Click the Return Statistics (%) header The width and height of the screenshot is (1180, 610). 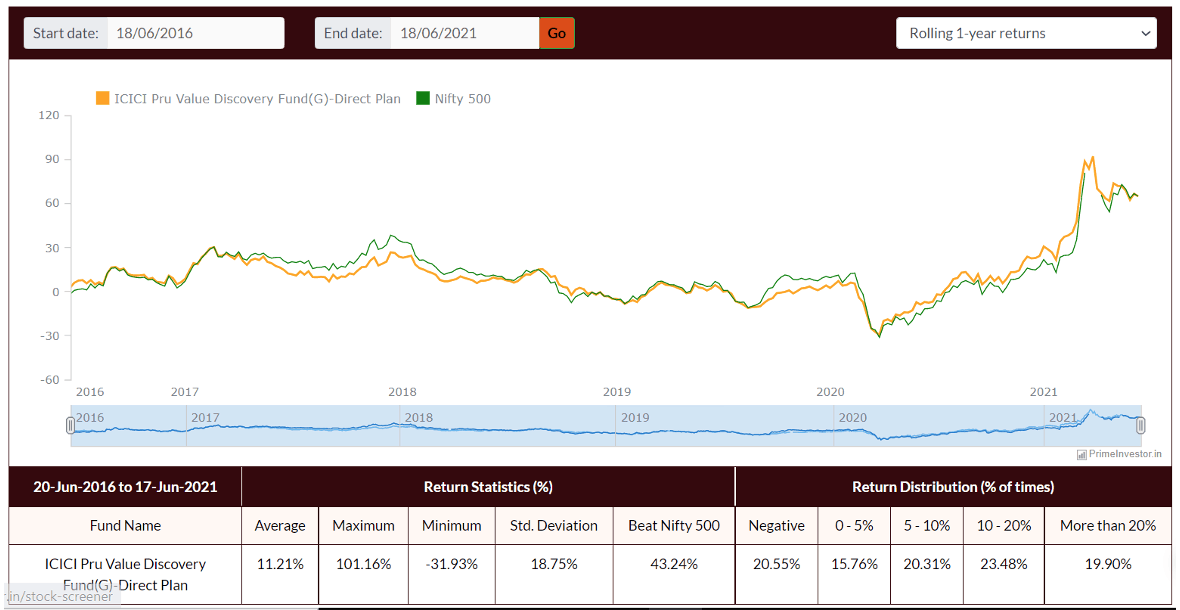coord(488,487)
